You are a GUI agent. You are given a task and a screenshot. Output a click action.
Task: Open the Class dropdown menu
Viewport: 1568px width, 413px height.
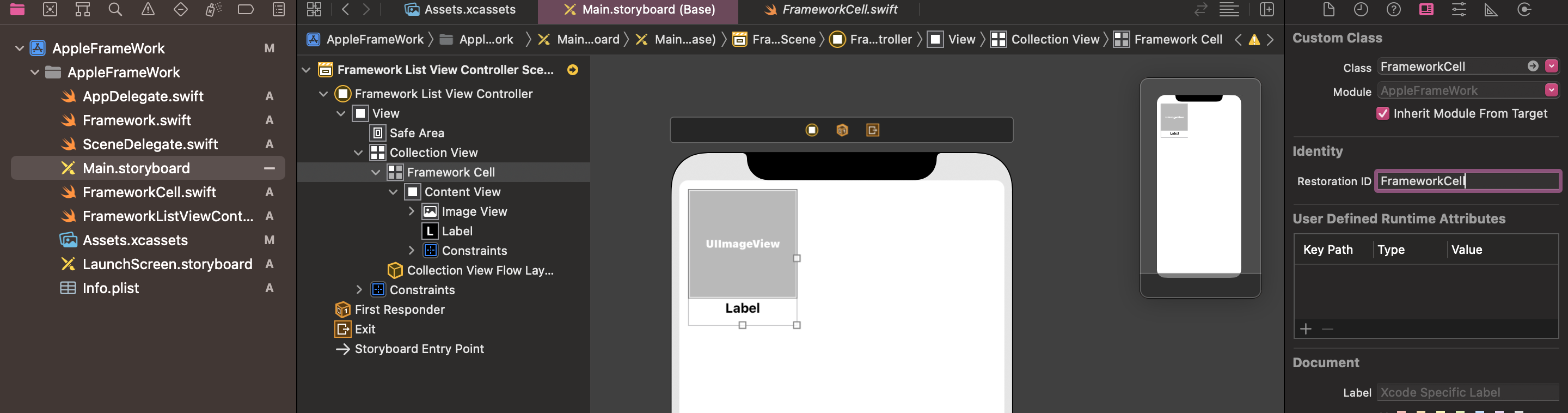click(1552, 66)
